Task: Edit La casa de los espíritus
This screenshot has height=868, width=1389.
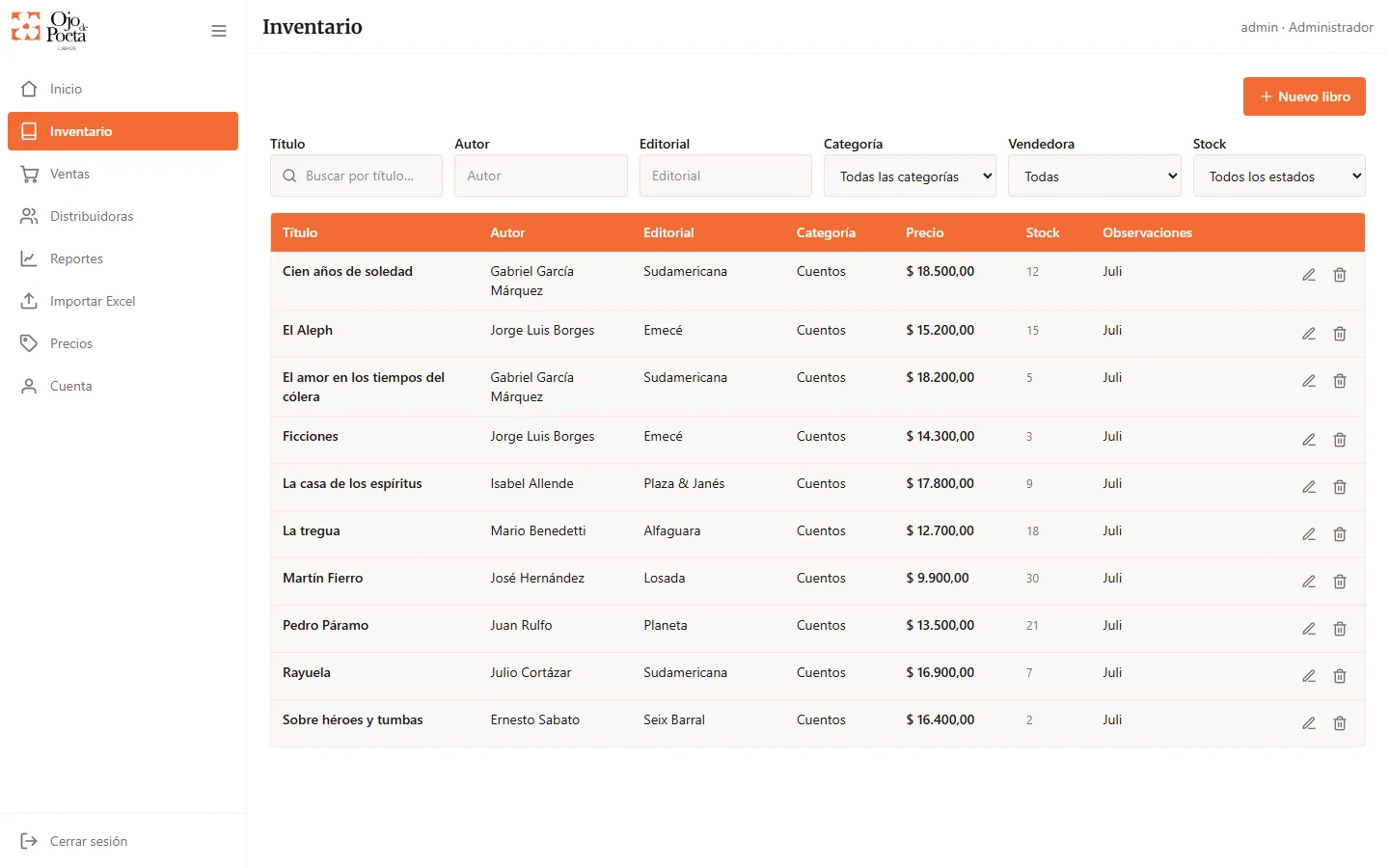Action: (1309, 487)
